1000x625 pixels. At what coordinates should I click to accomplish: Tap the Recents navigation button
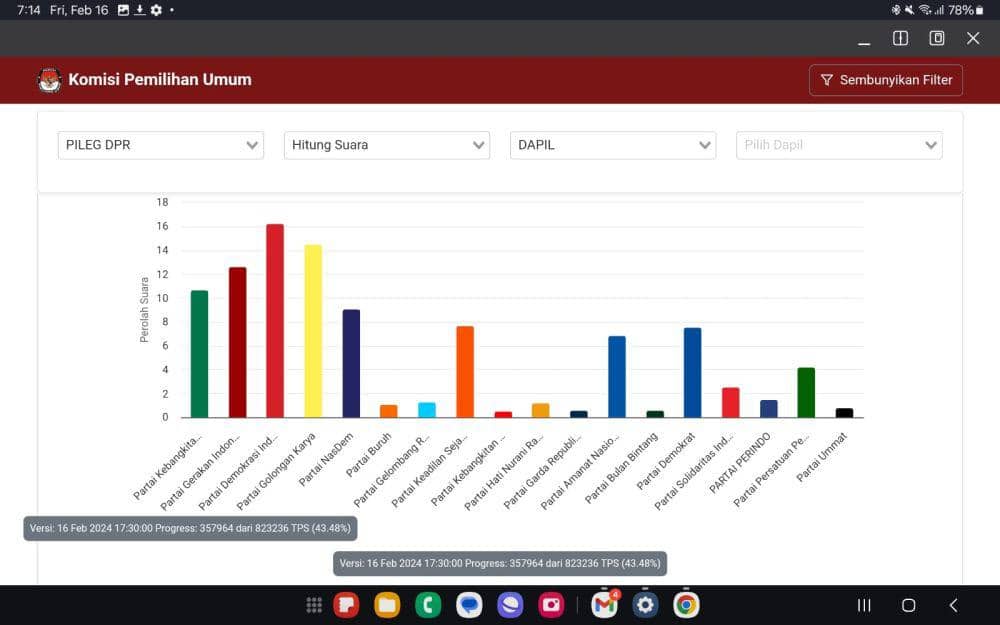(x=864, y=605)
